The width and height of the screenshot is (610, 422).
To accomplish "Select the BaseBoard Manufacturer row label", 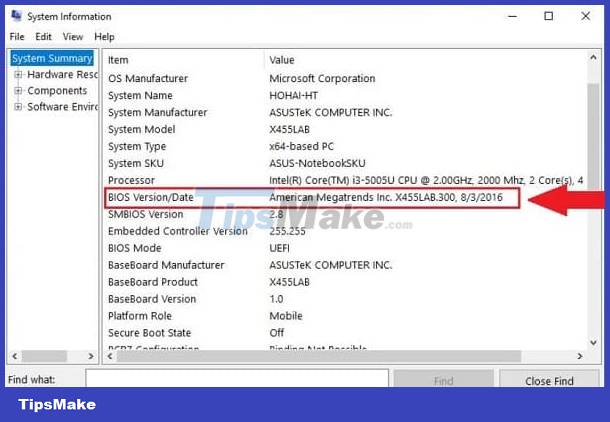I will (x=166, y=265).
